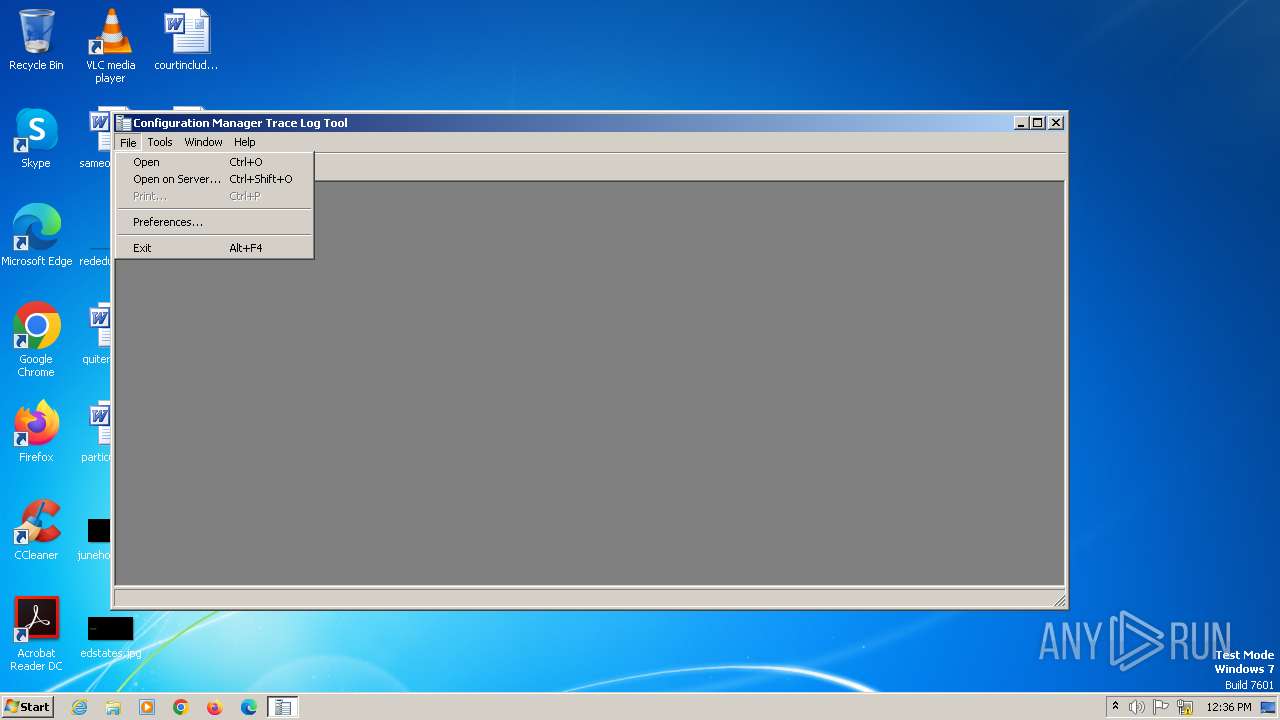Open Action Center flag tray icon
The image size is (1280, 720).
pos(1161,707)
